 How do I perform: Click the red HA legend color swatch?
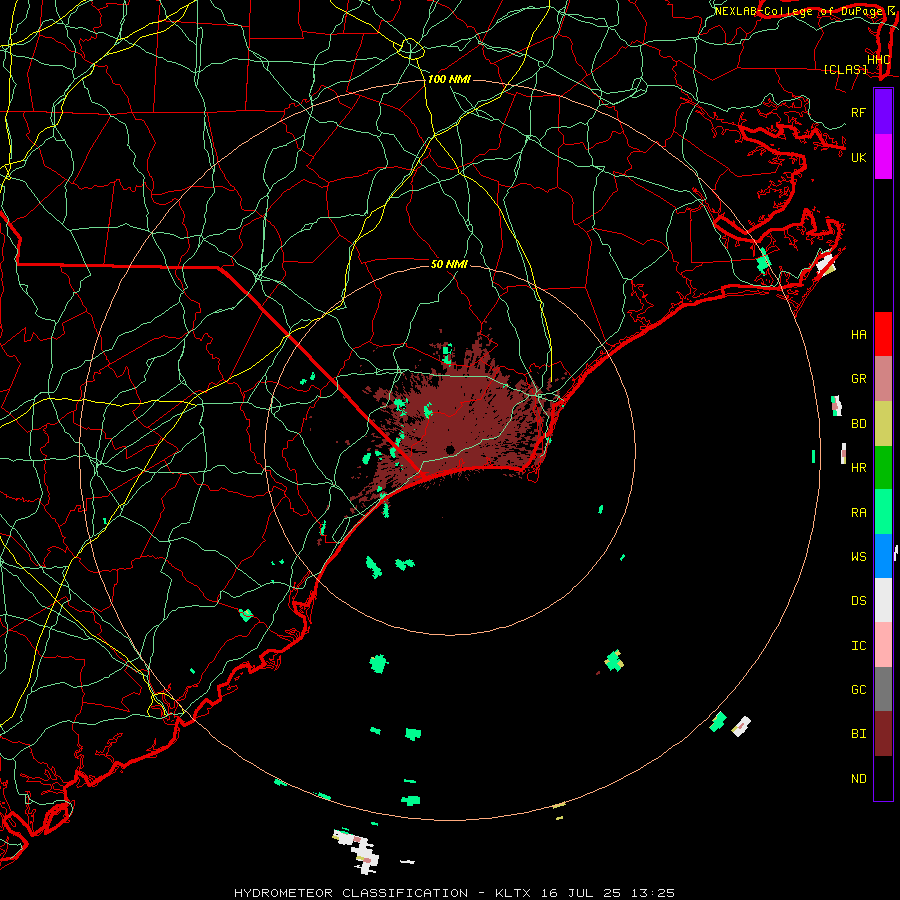[x=883, y=334]
